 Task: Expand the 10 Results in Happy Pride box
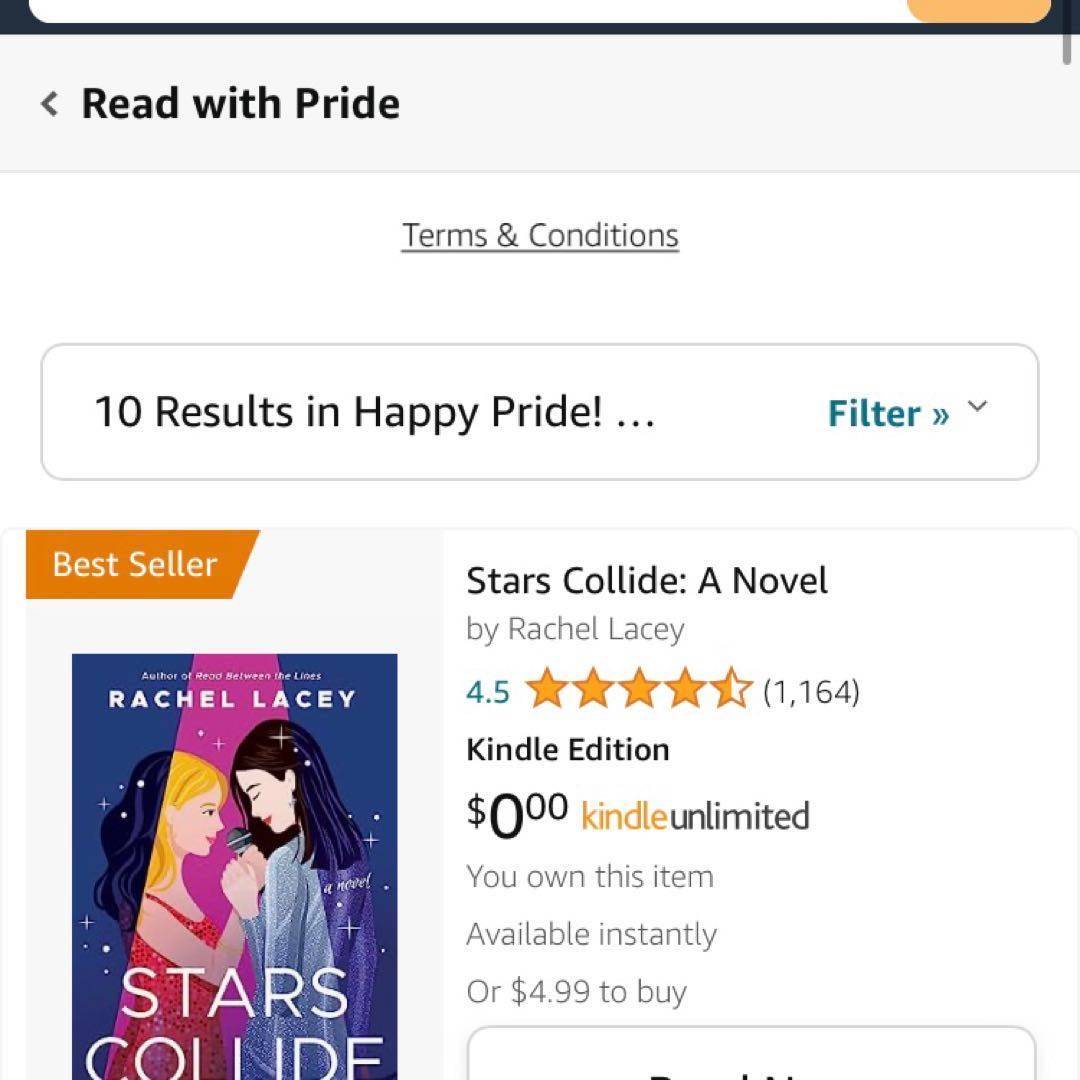[374, 412]
